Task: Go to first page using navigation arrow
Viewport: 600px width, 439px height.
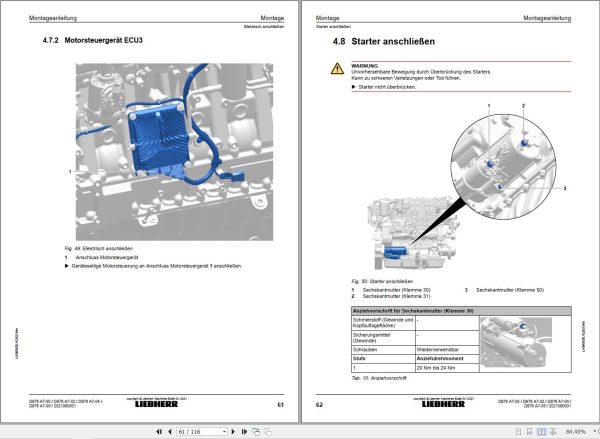Action: tap(159, 431)
